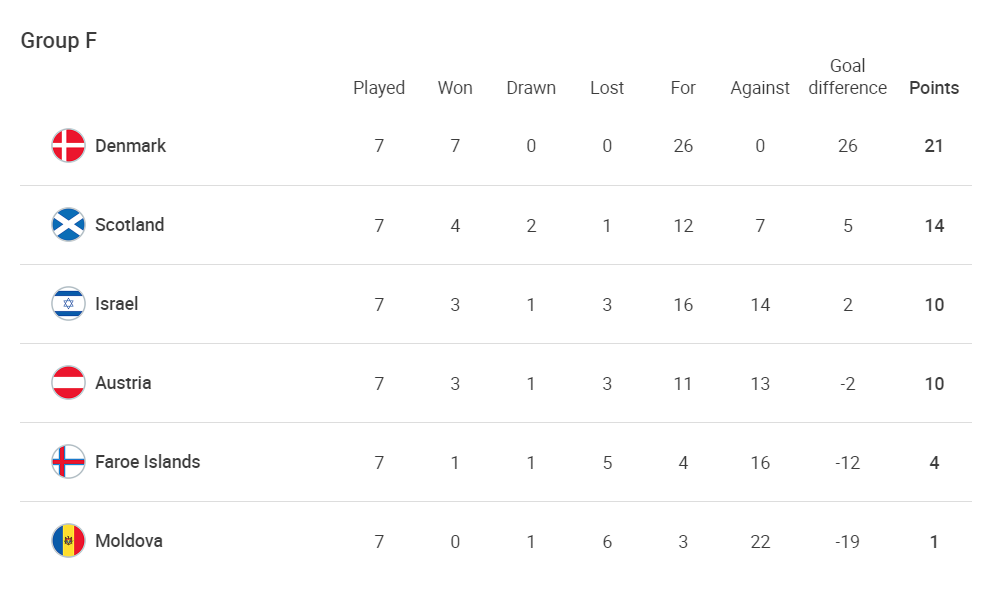This screenshot has height=612, width=999.
Task: Click the Austria flag icon
Action: click(68, 383)
